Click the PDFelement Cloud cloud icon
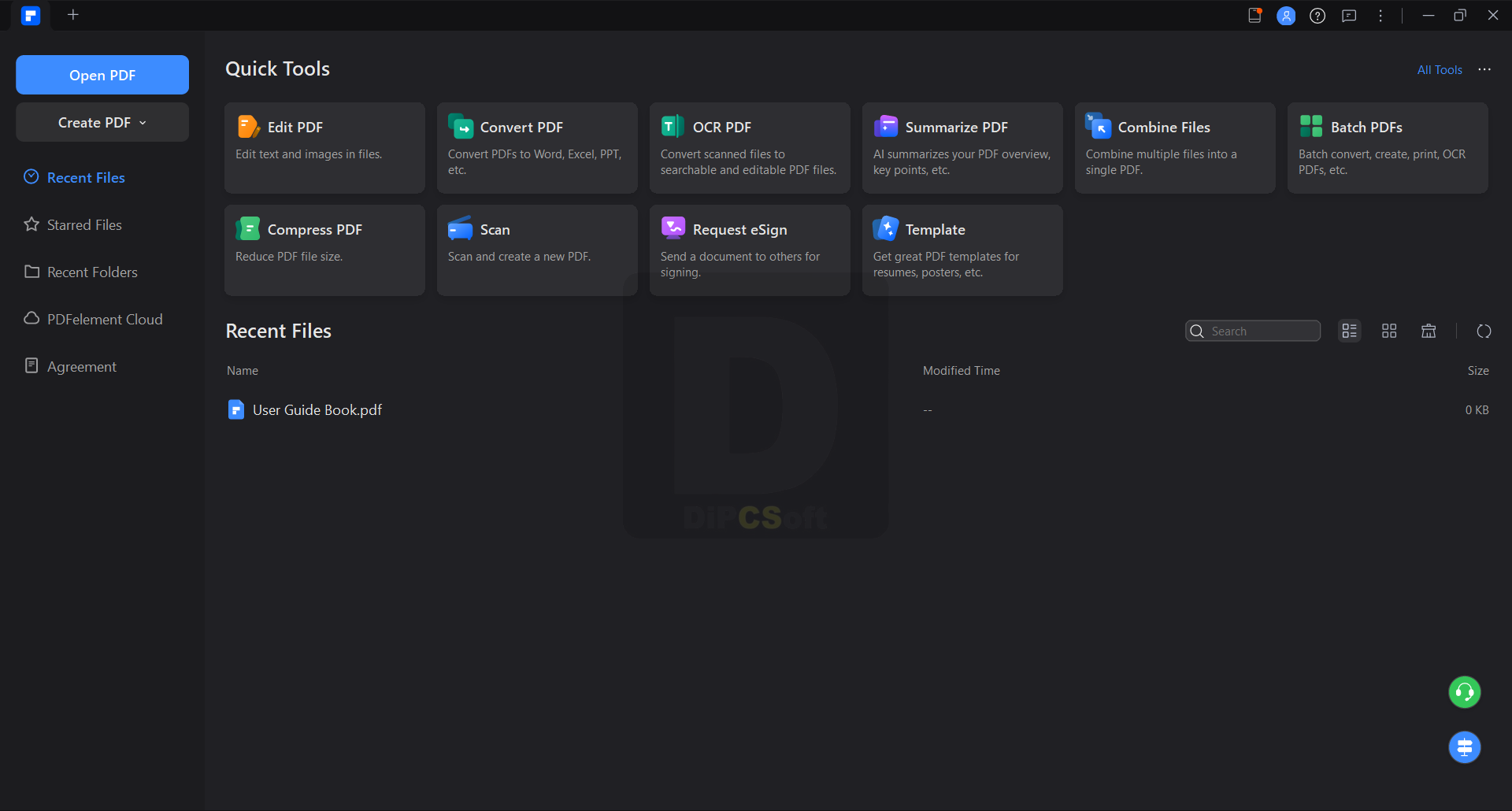Viewport: 1512px width, 811px height. tap(31, 318)
